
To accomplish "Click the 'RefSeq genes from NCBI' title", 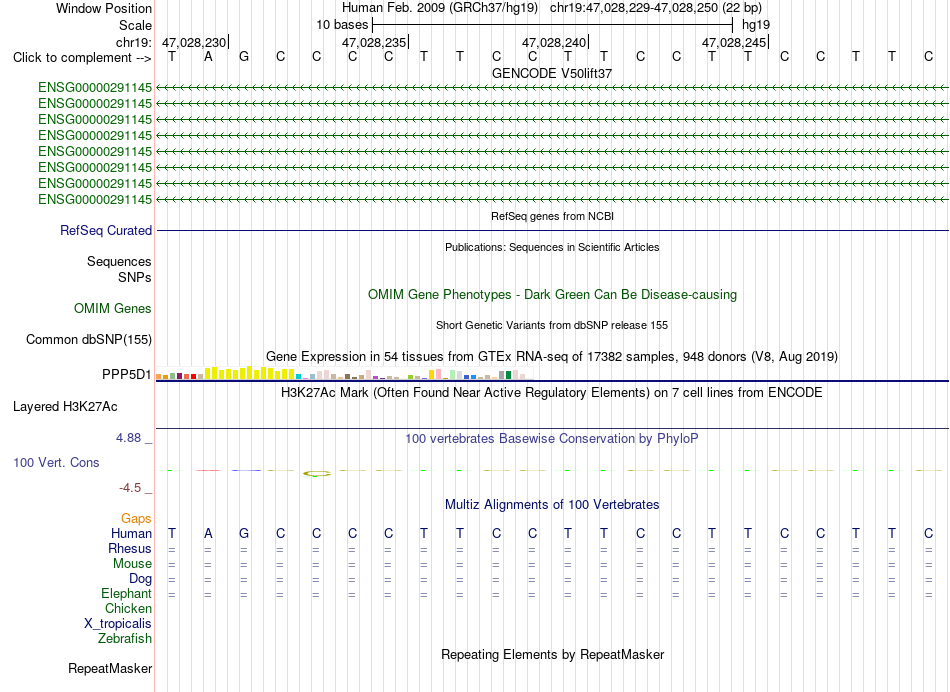I will [552, 216].
